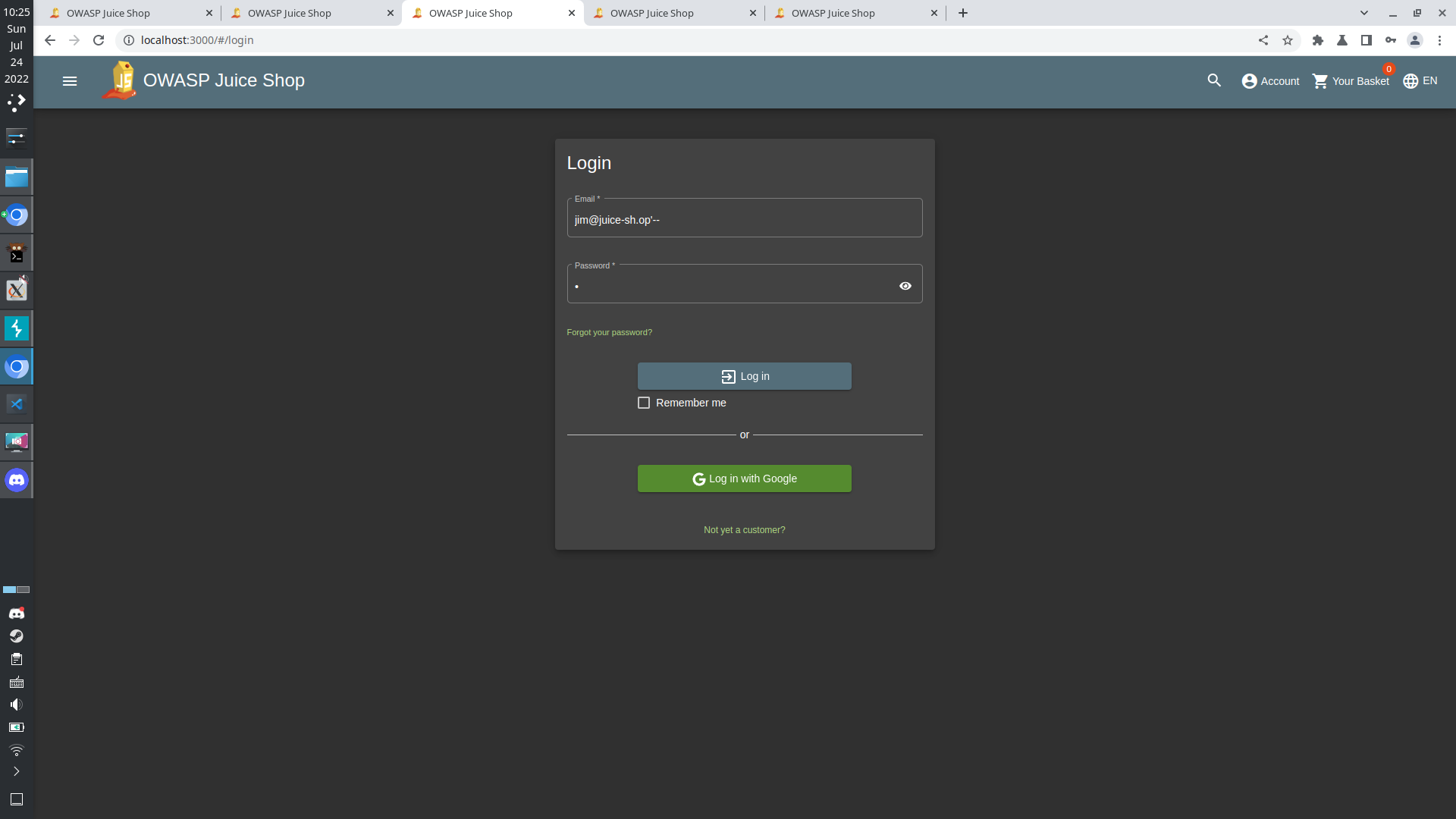Screen dimensions: 1456x819
Task: Open EN language selection menu
Action: pos(1420,81)
